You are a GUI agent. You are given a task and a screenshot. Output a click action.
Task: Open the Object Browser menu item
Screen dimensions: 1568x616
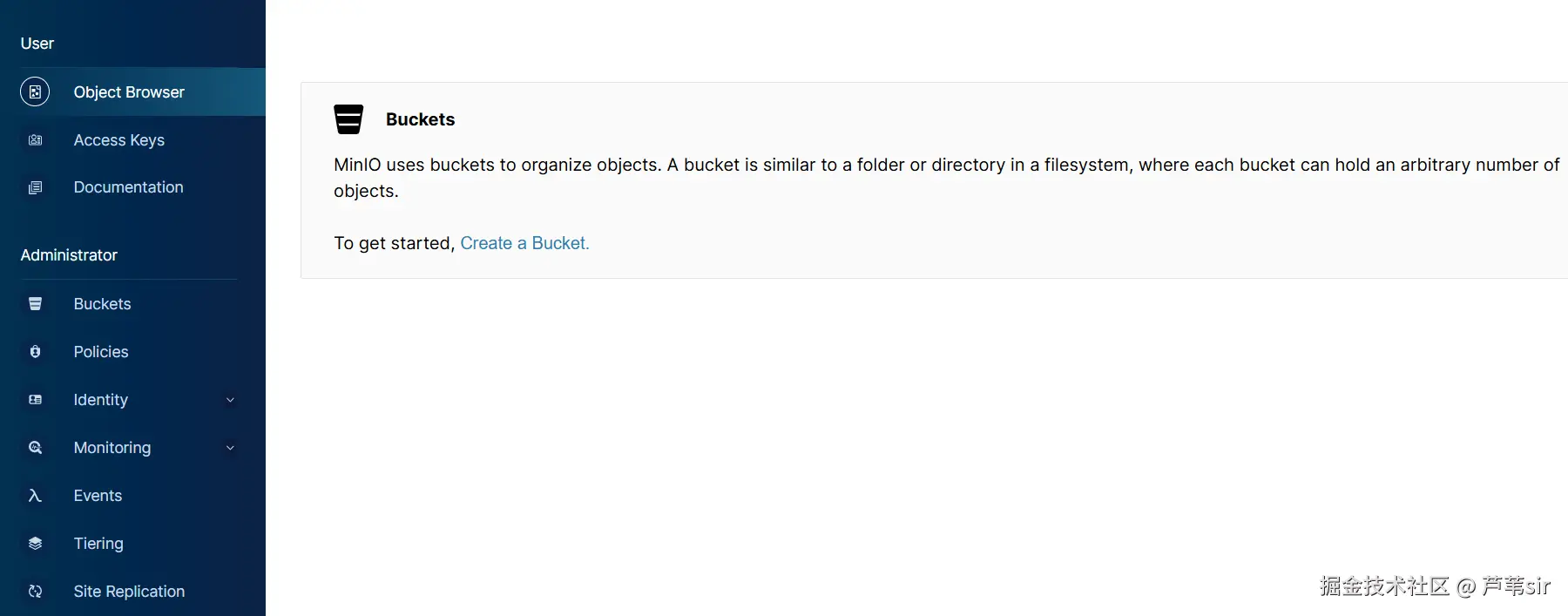129,92
